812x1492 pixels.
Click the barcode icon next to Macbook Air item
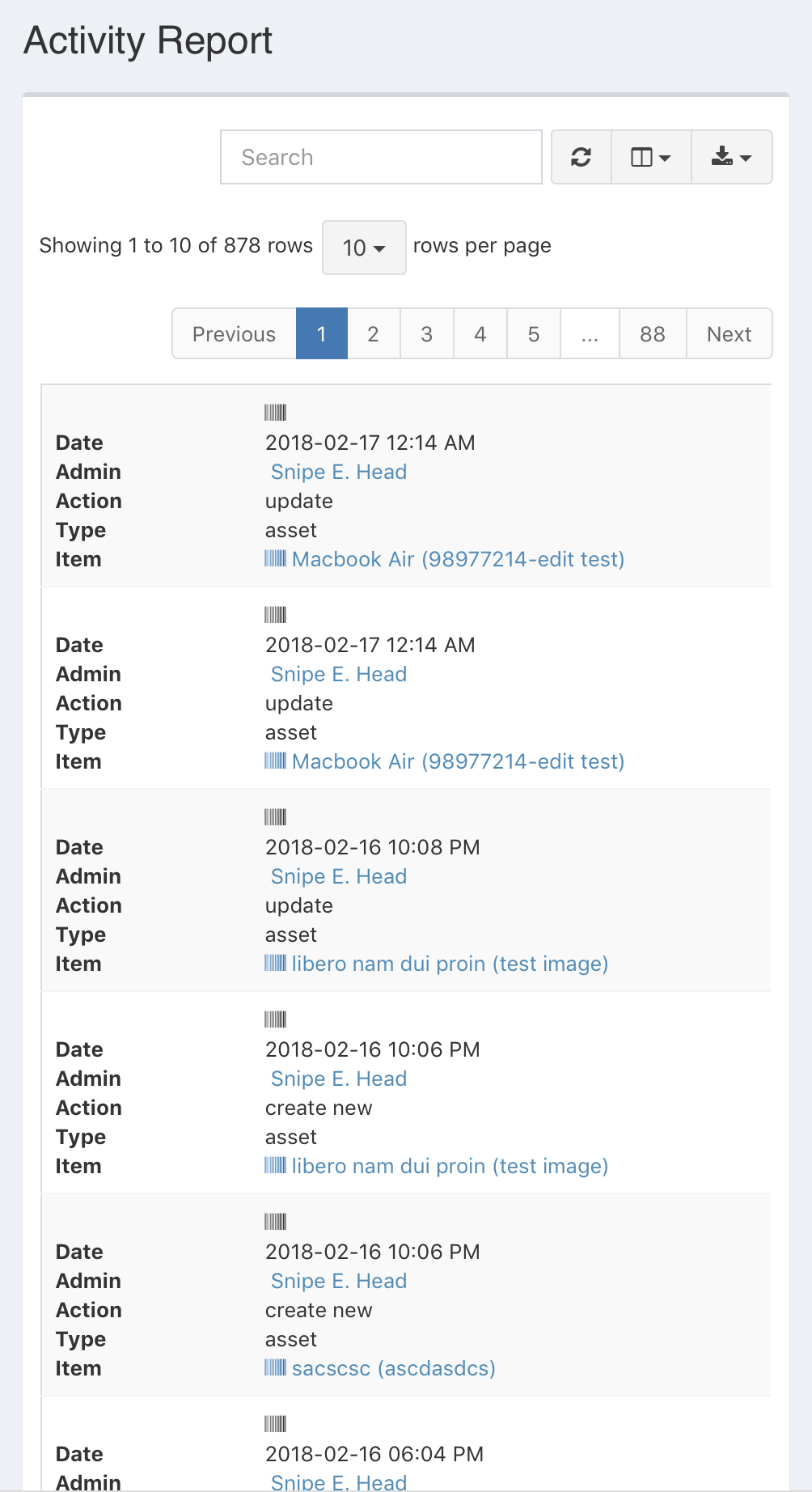pyautogui.click(x=277, y=558)
